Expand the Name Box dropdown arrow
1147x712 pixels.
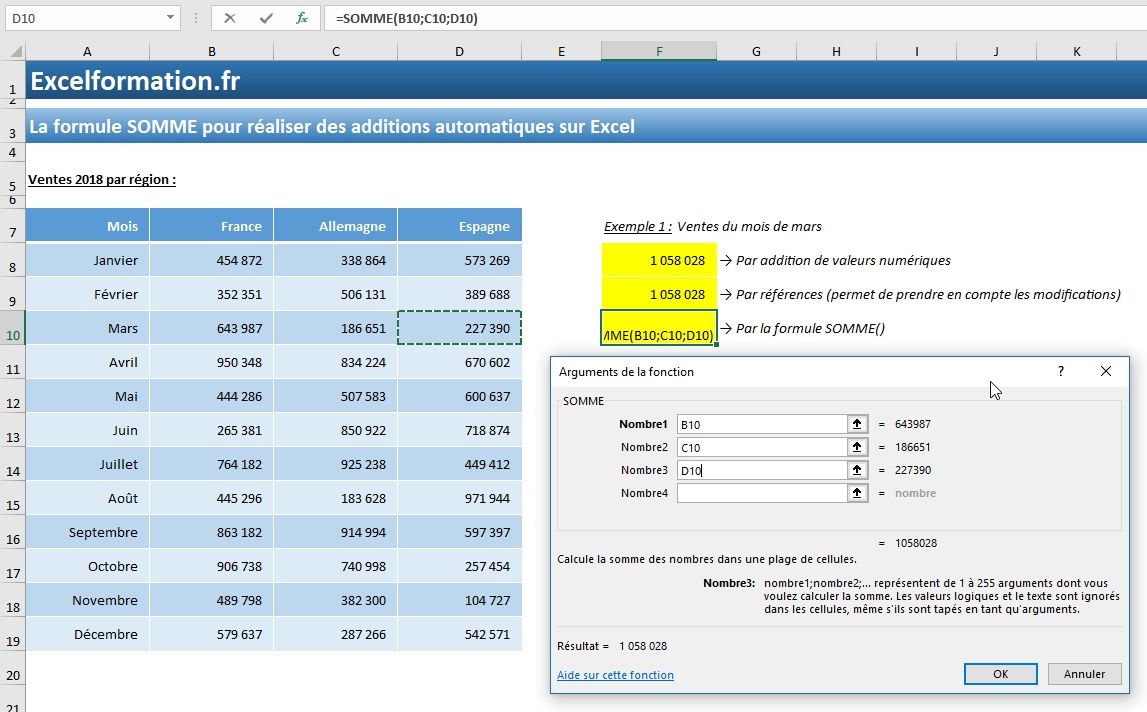pos(170,18)
